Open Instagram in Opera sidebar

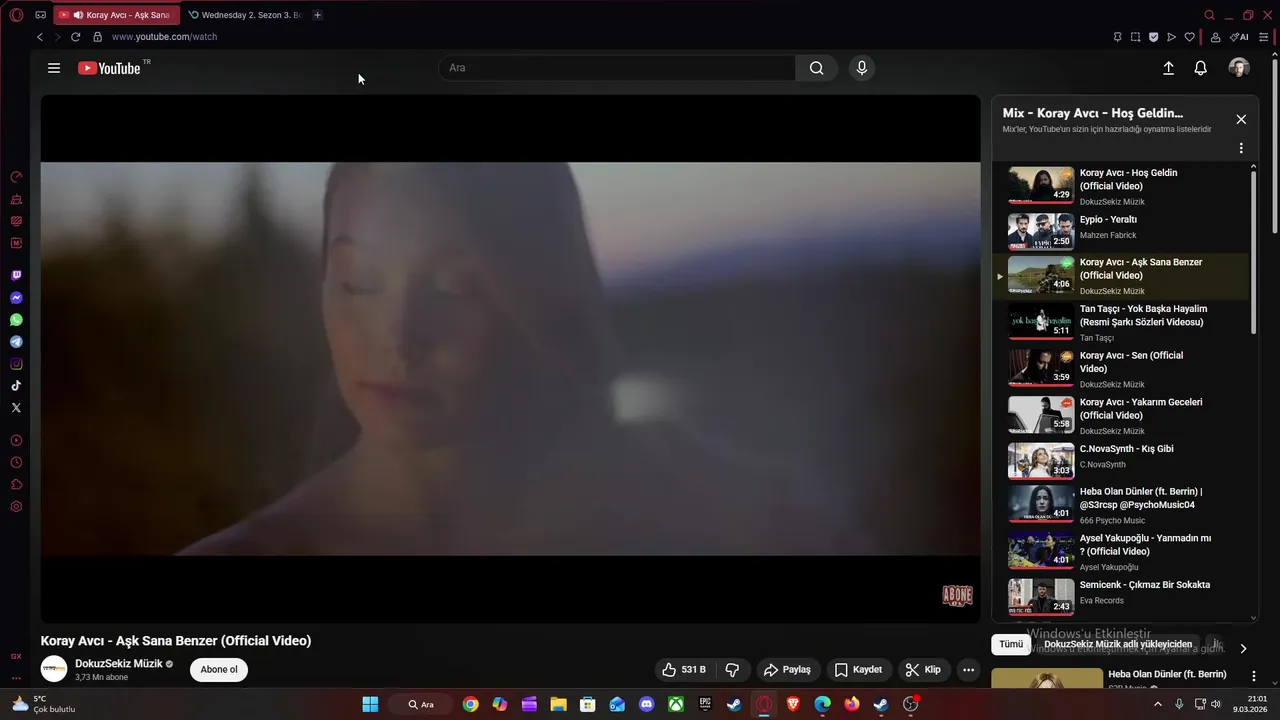pyautogui.click(x=16, y=364)
